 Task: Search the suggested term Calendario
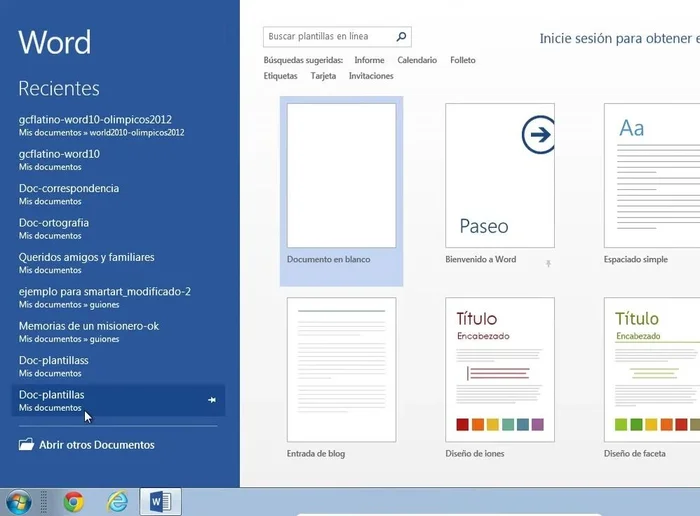pos(417,61)
